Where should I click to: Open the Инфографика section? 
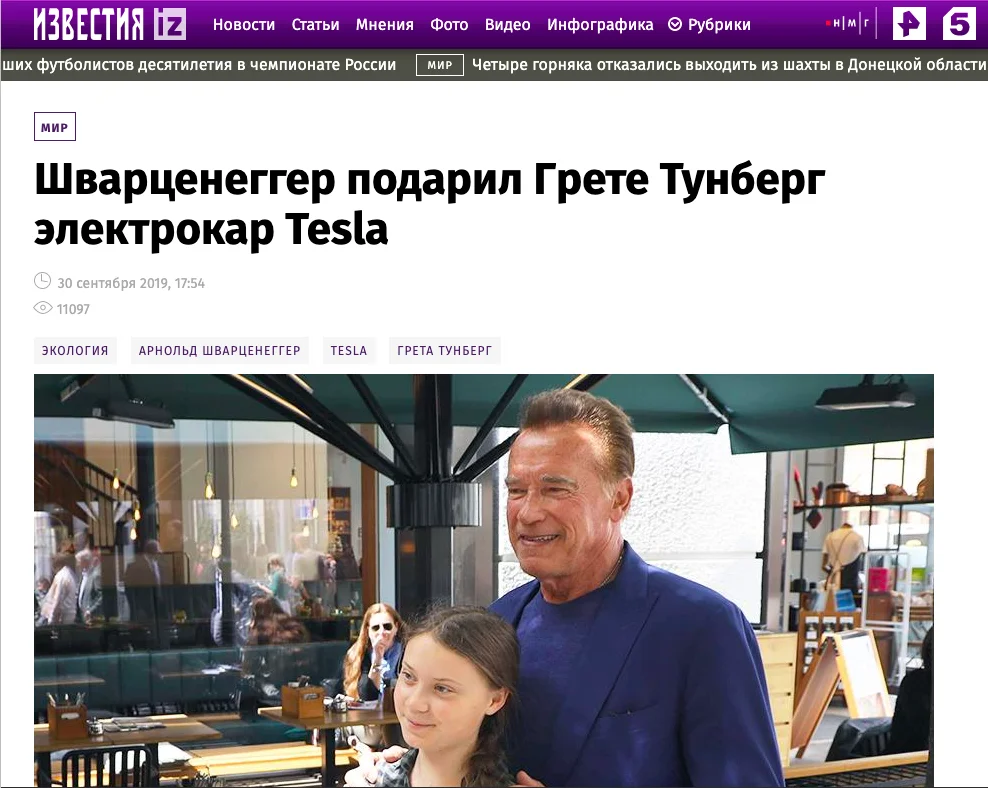(x=600, y=25)
